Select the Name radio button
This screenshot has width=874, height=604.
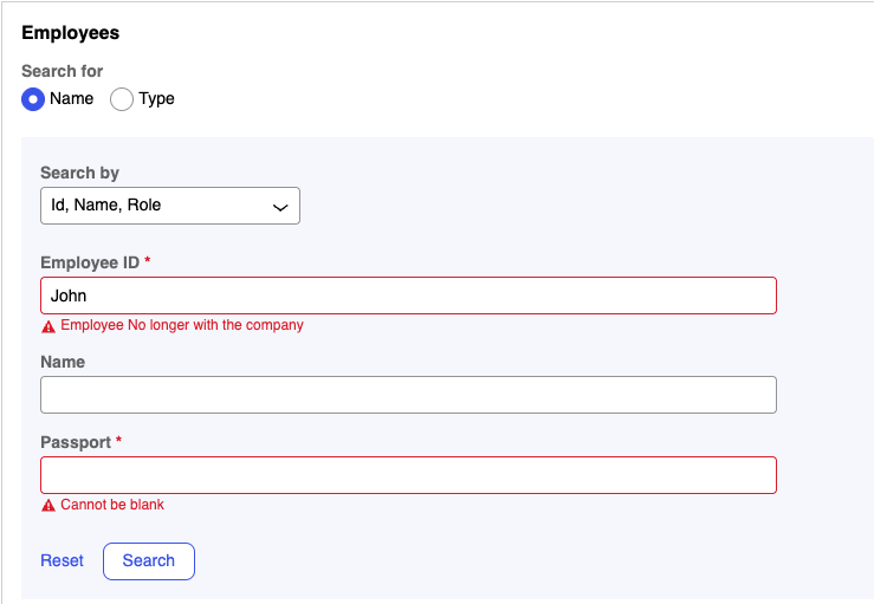coord(33,99)
